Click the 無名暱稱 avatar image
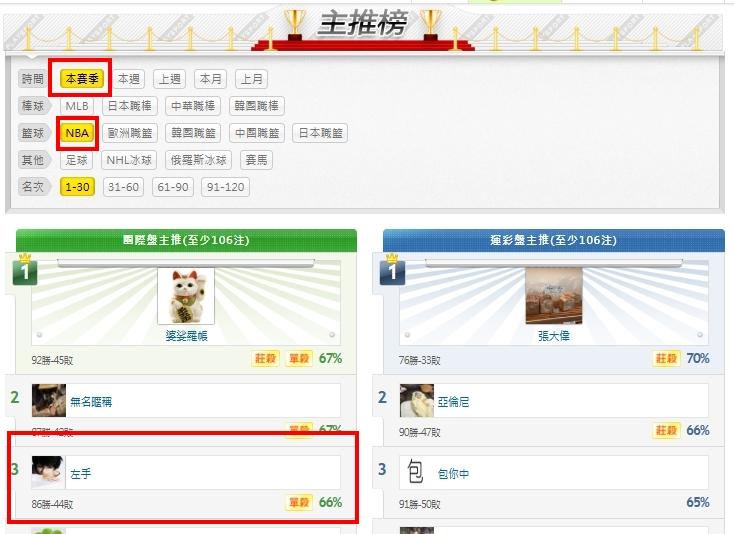The image size is (734, 534). coord(49,401)
